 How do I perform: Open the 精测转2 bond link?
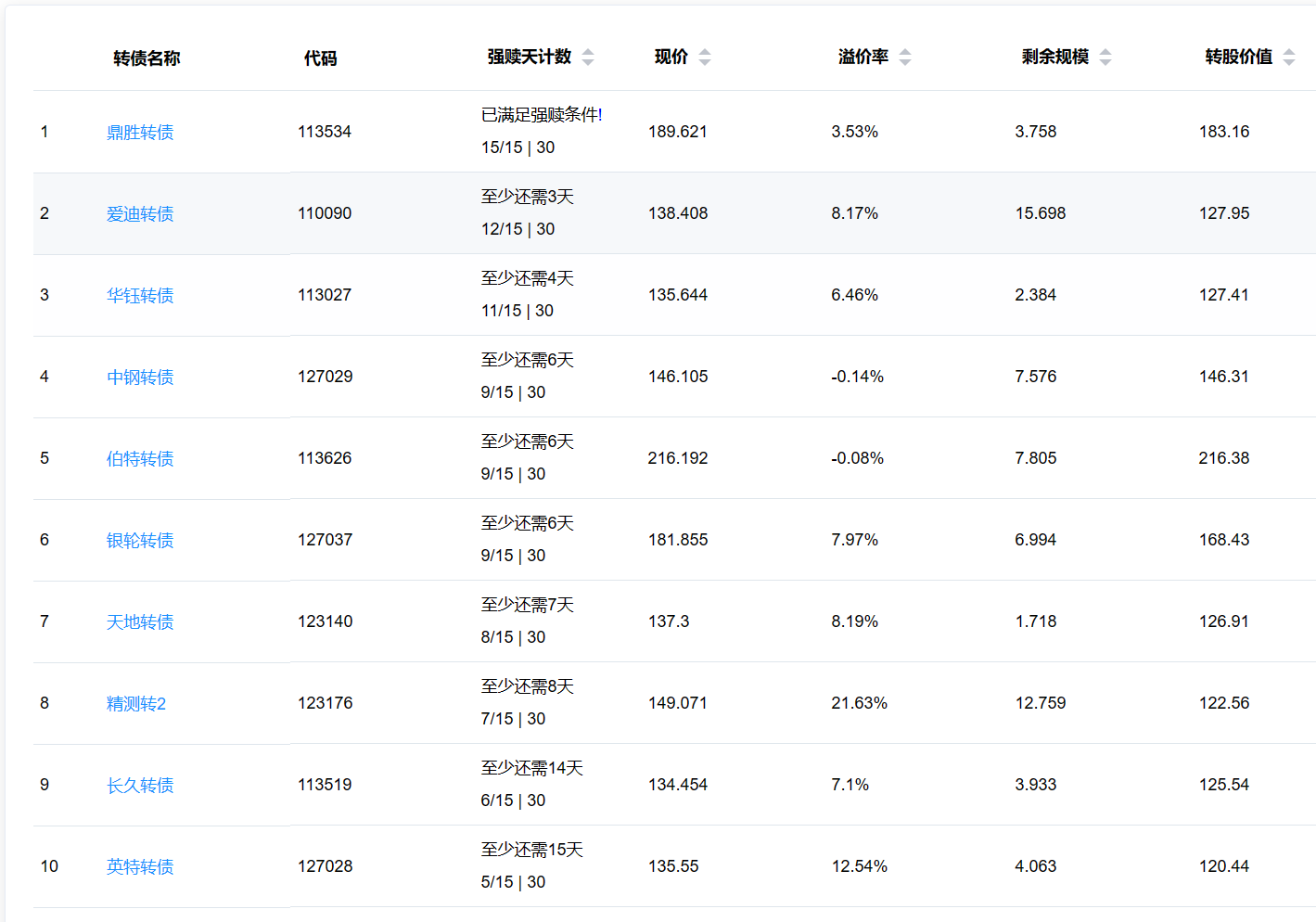click(x=136, y=704)
